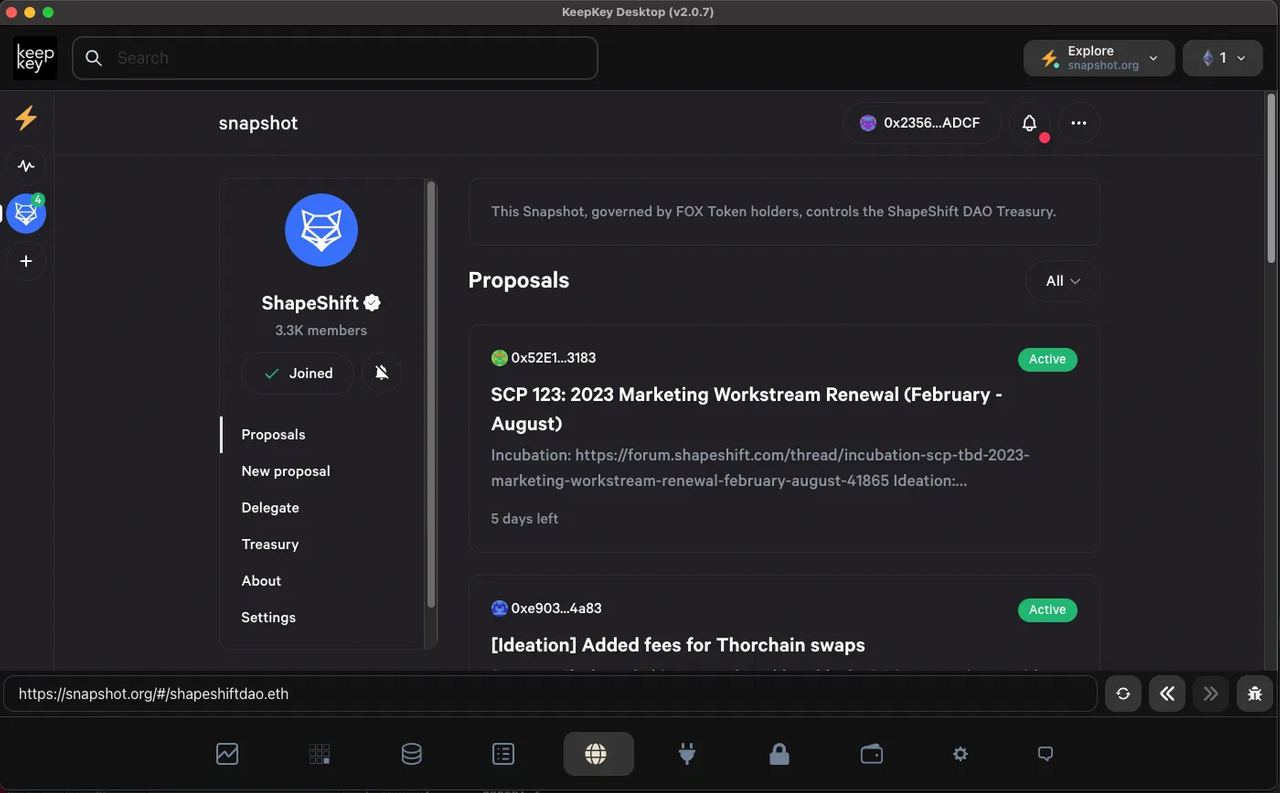This screenshot has height=793, width=1280.
Task: Open the plug pairing icon in bottom bar
Action: click(x=687, y=754)
